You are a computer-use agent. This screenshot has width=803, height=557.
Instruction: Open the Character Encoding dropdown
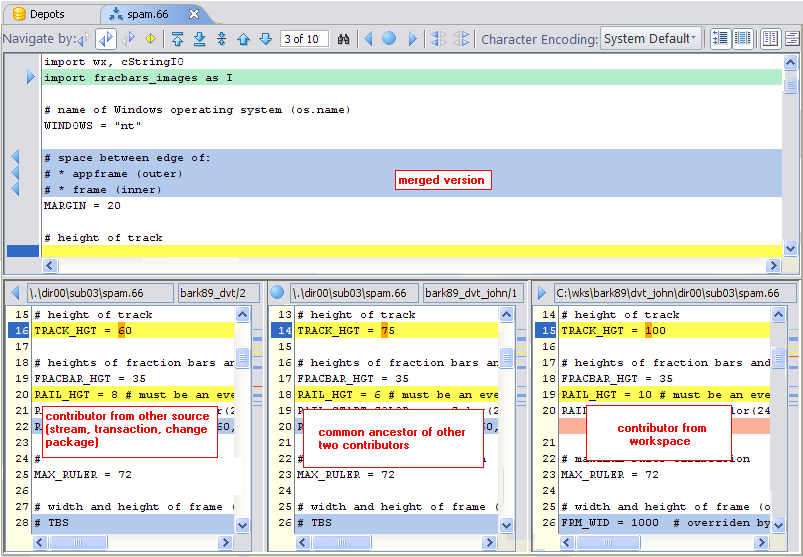pyautogui.click(x=650, y=39)
